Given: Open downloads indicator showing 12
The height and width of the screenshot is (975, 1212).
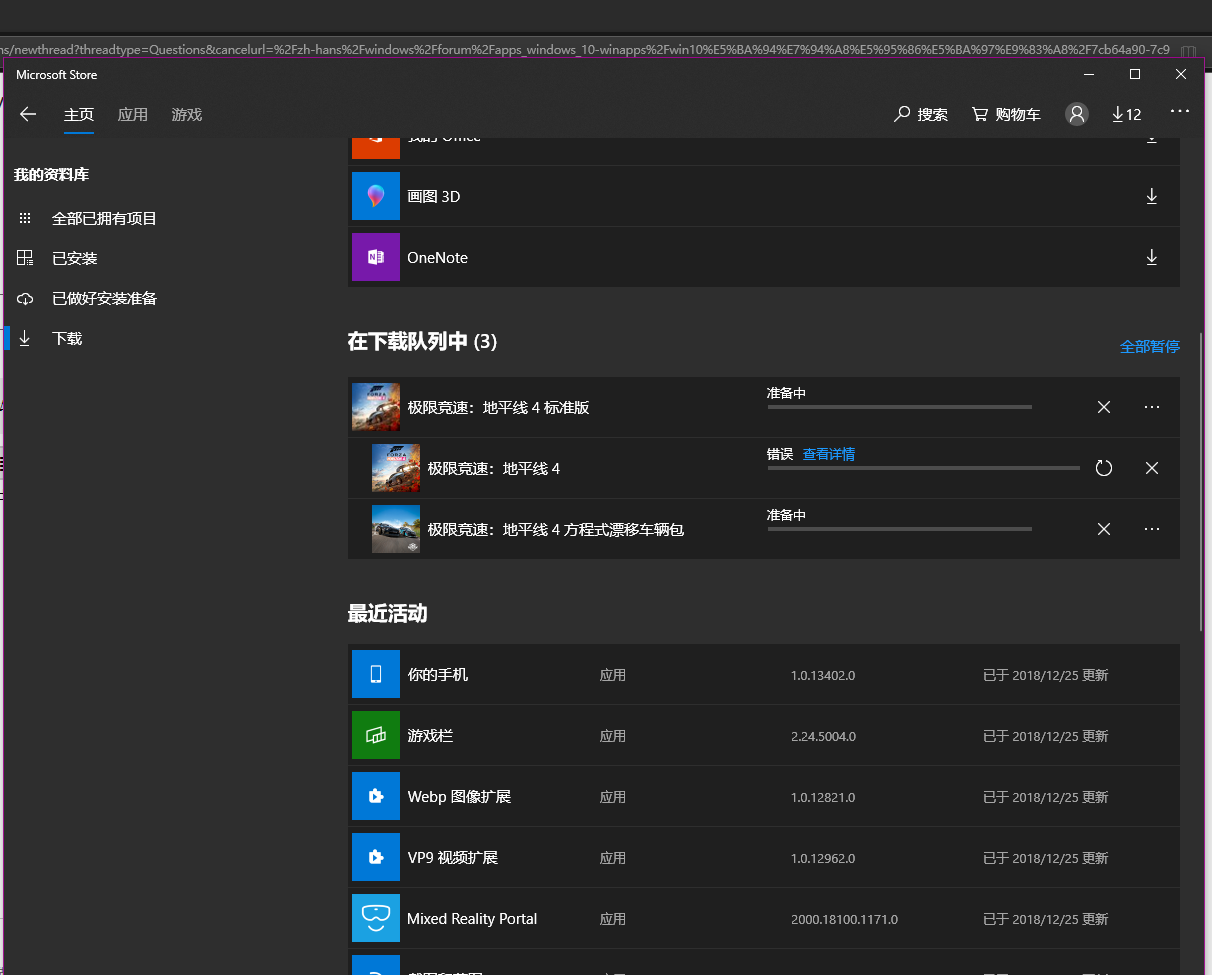Looking at the screenshot, I should [1126, 115].
